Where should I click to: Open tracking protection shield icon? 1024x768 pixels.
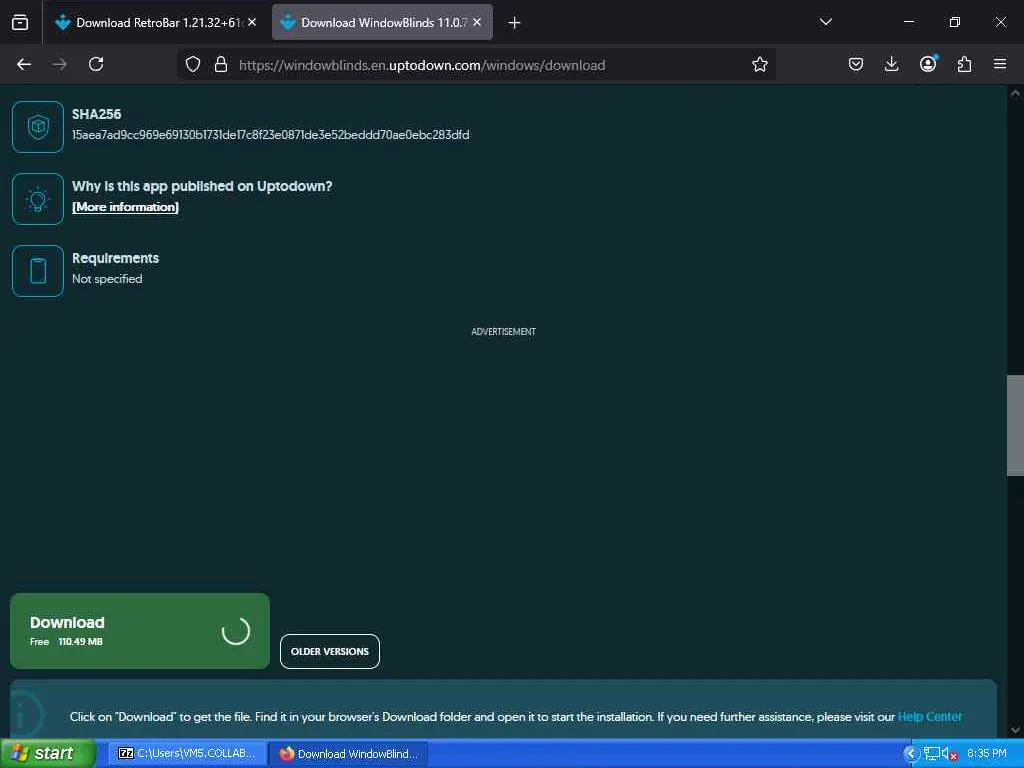(x=193, y=64)
